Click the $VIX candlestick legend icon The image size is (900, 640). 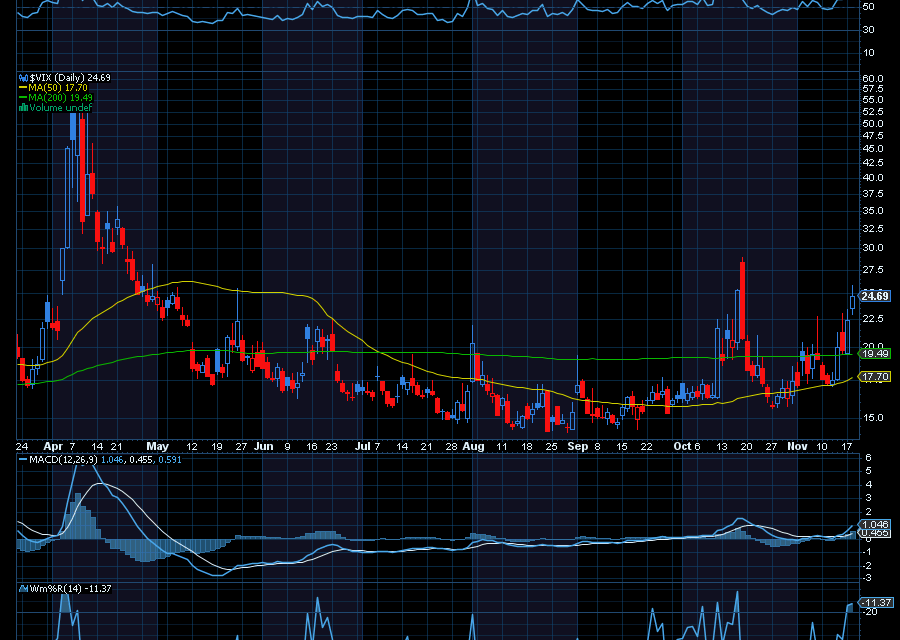tap(22, 77)
